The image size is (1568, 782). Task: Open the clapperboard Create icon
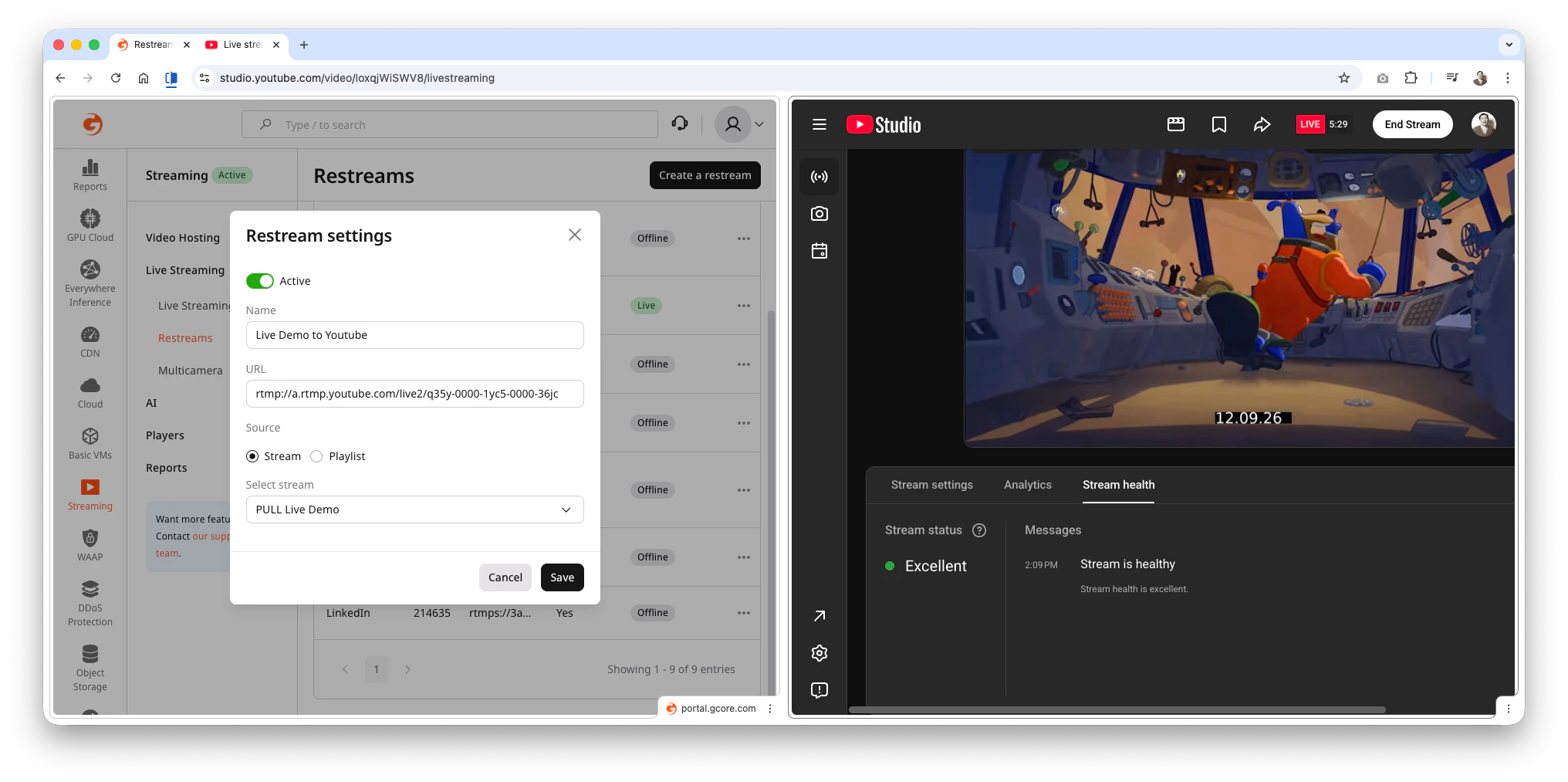click(x=1175, y=124)
